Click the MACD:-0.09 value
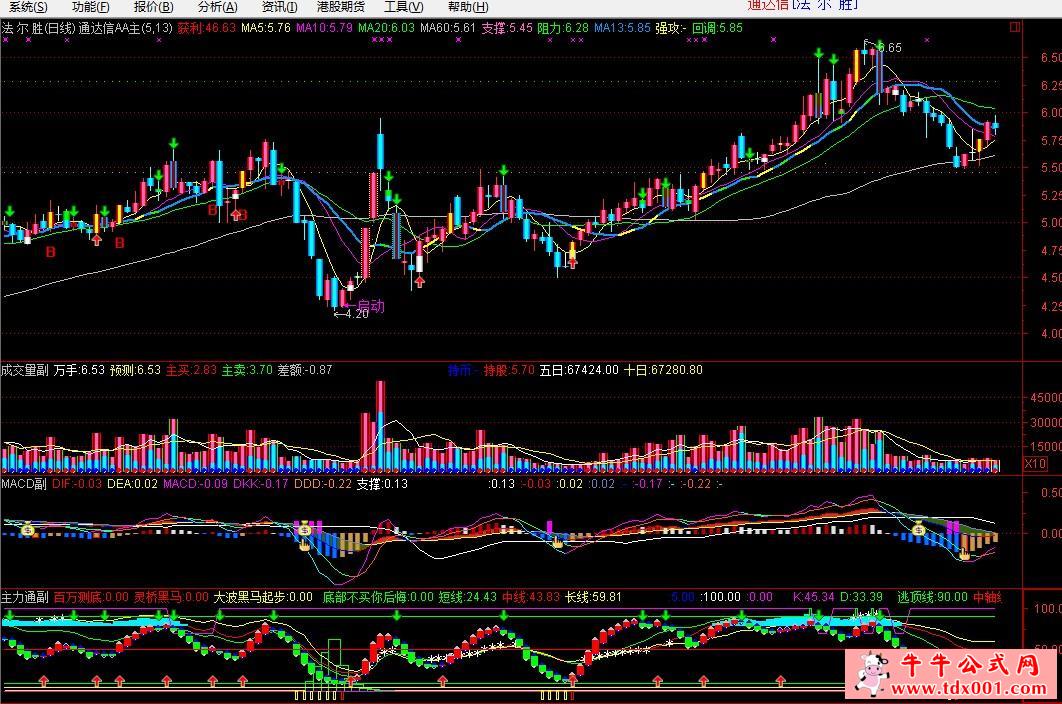 196,484
